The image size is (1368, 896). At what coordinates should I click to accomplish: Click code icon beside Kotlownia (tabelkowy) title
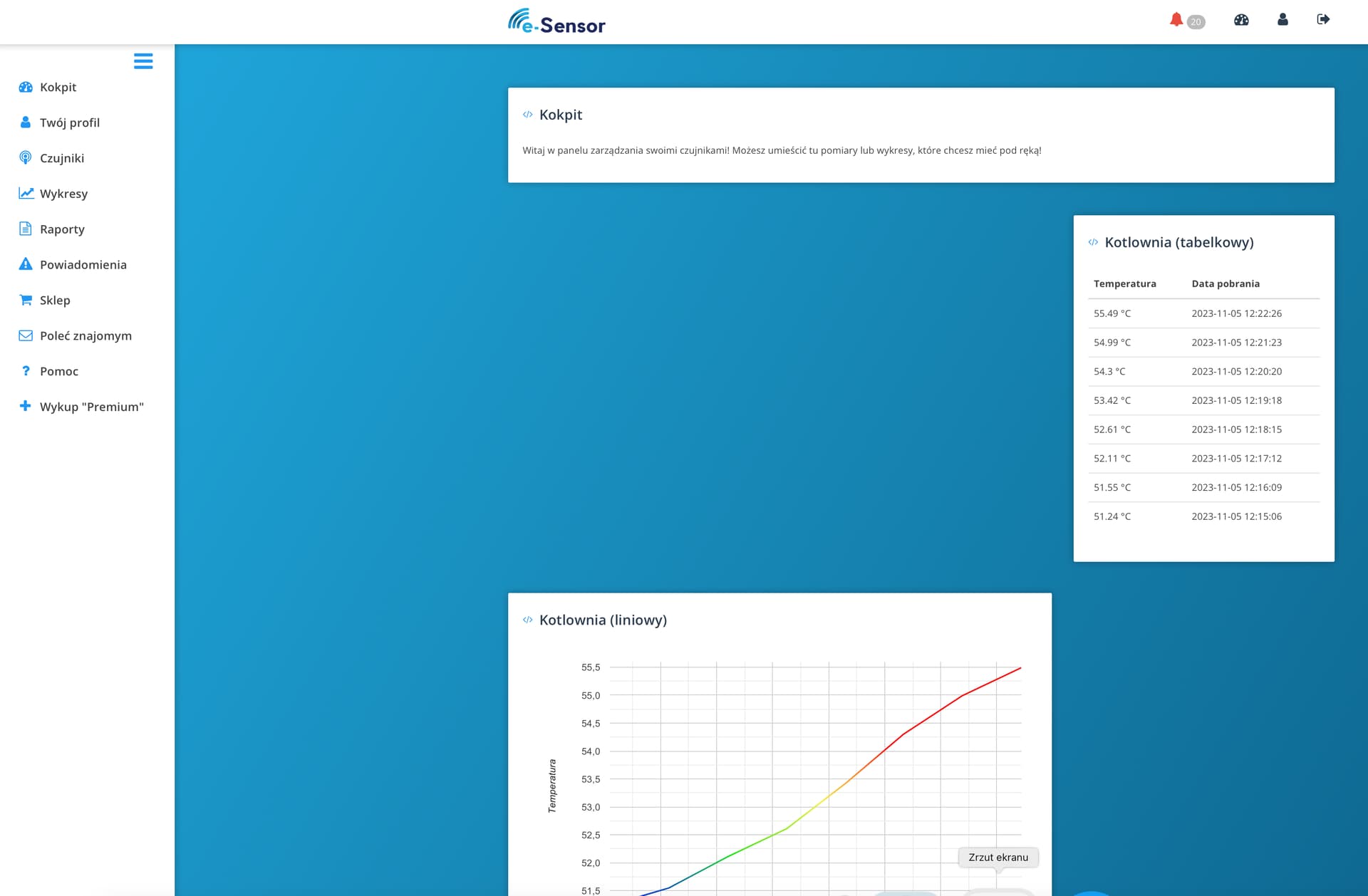[x=1093, y=243]
